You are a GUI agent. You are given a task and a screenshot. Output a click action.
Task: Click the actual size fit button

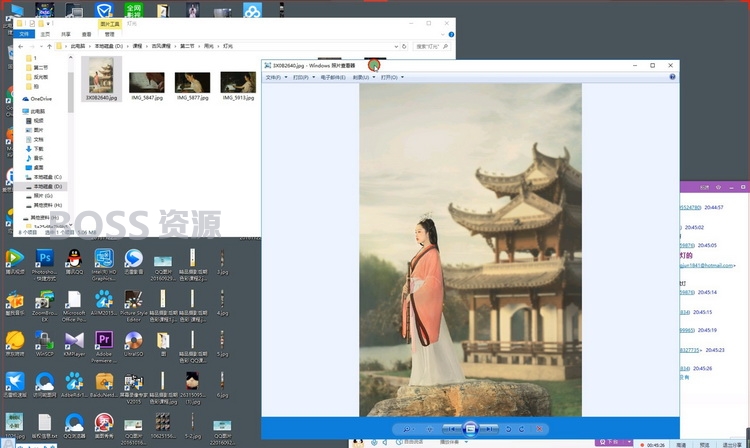[x=429, y=429]
